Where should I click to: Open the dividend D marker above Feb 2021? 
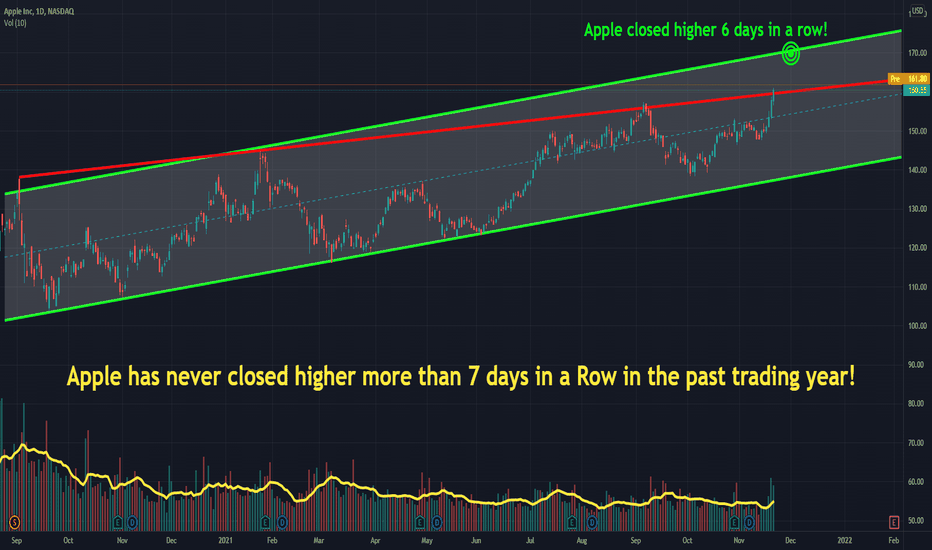(x=282, y=523)
